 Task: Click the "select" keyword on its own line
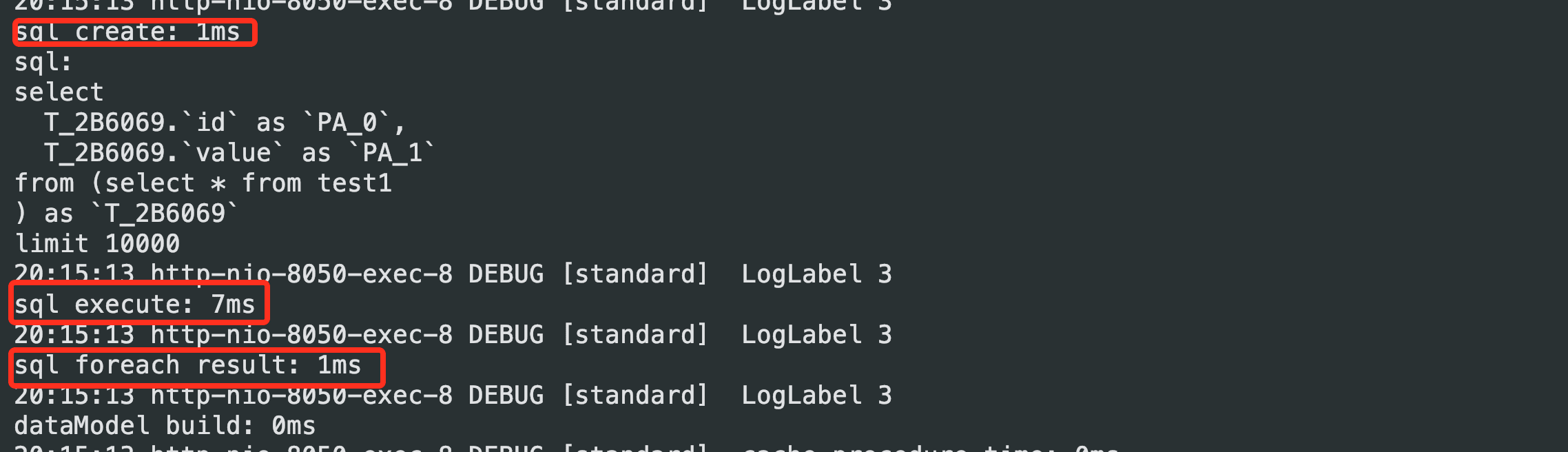59,92
